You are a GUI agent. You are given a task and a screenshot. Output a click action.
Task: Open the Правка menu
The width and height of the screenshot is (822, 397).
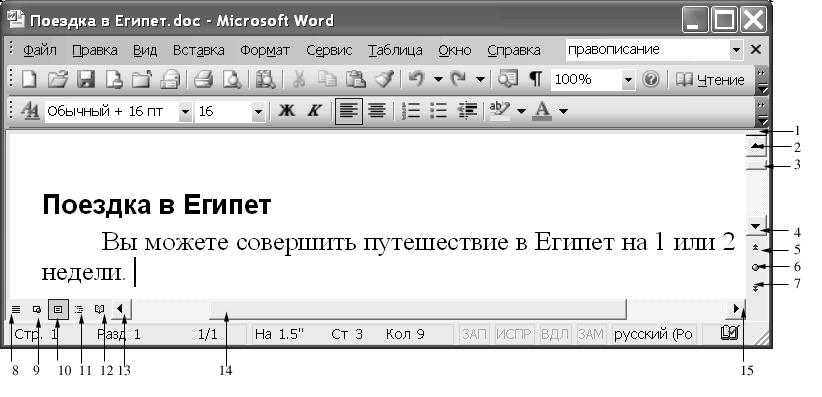tap(95, 50)
